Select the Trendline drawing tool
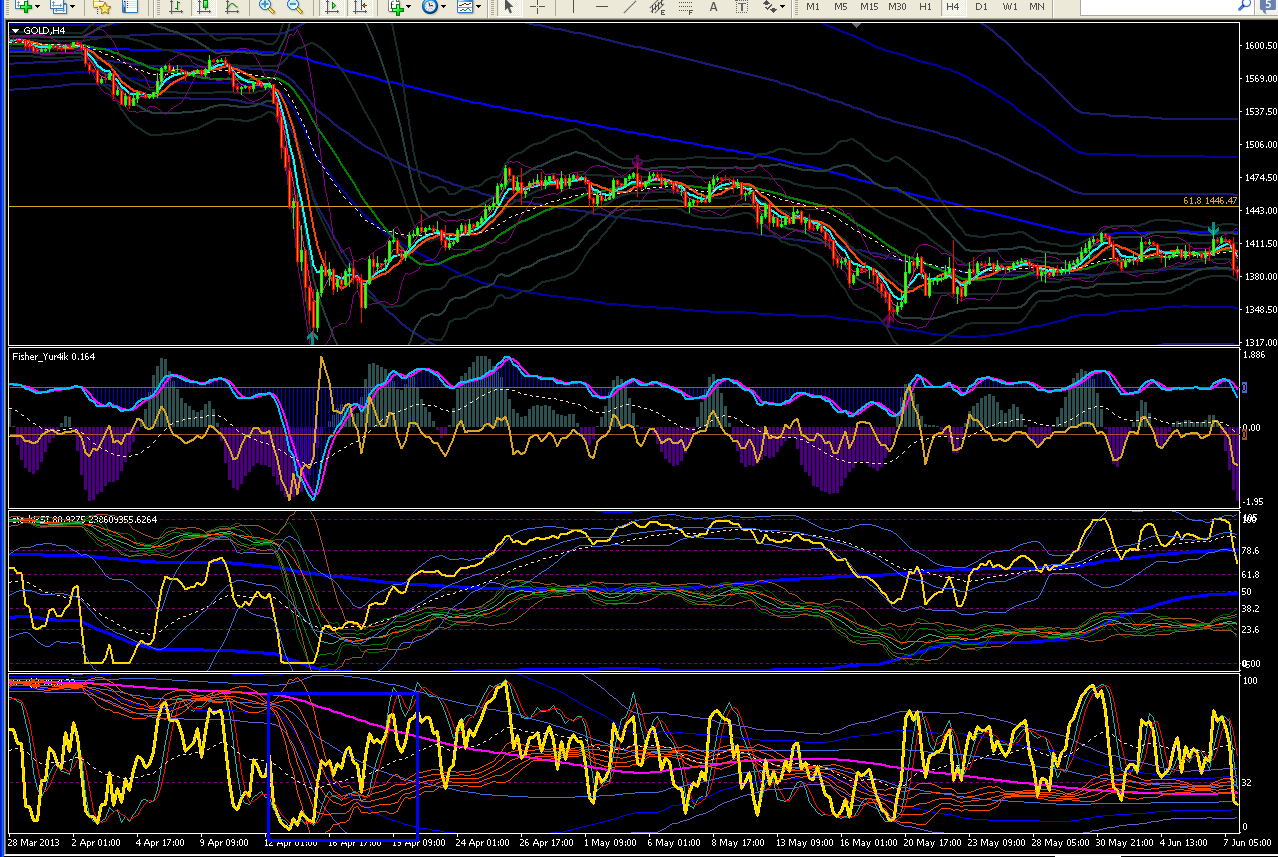 629,7
